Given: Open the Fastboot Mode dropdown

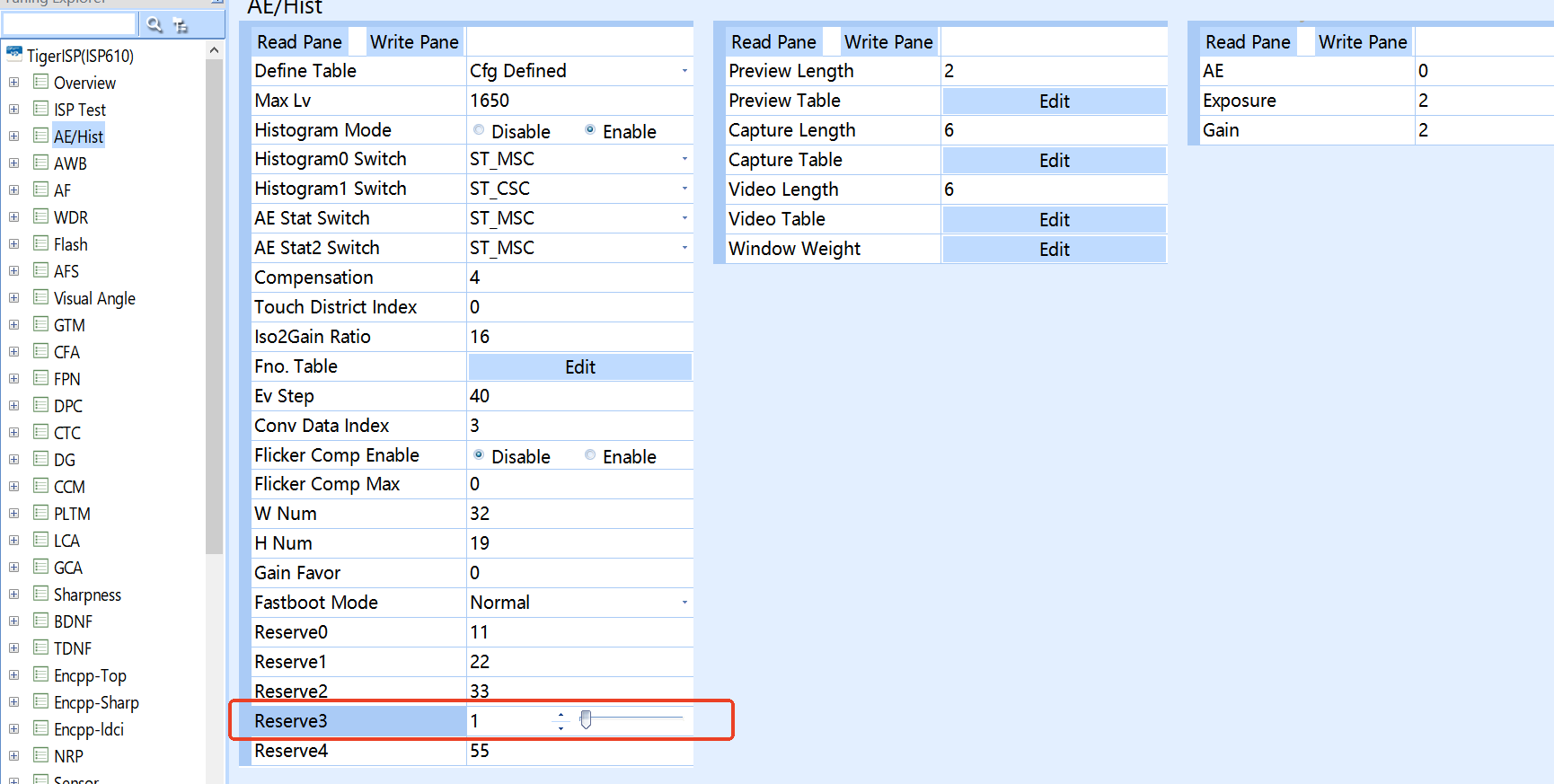Looking at the screenshot, I should (684, 603).
